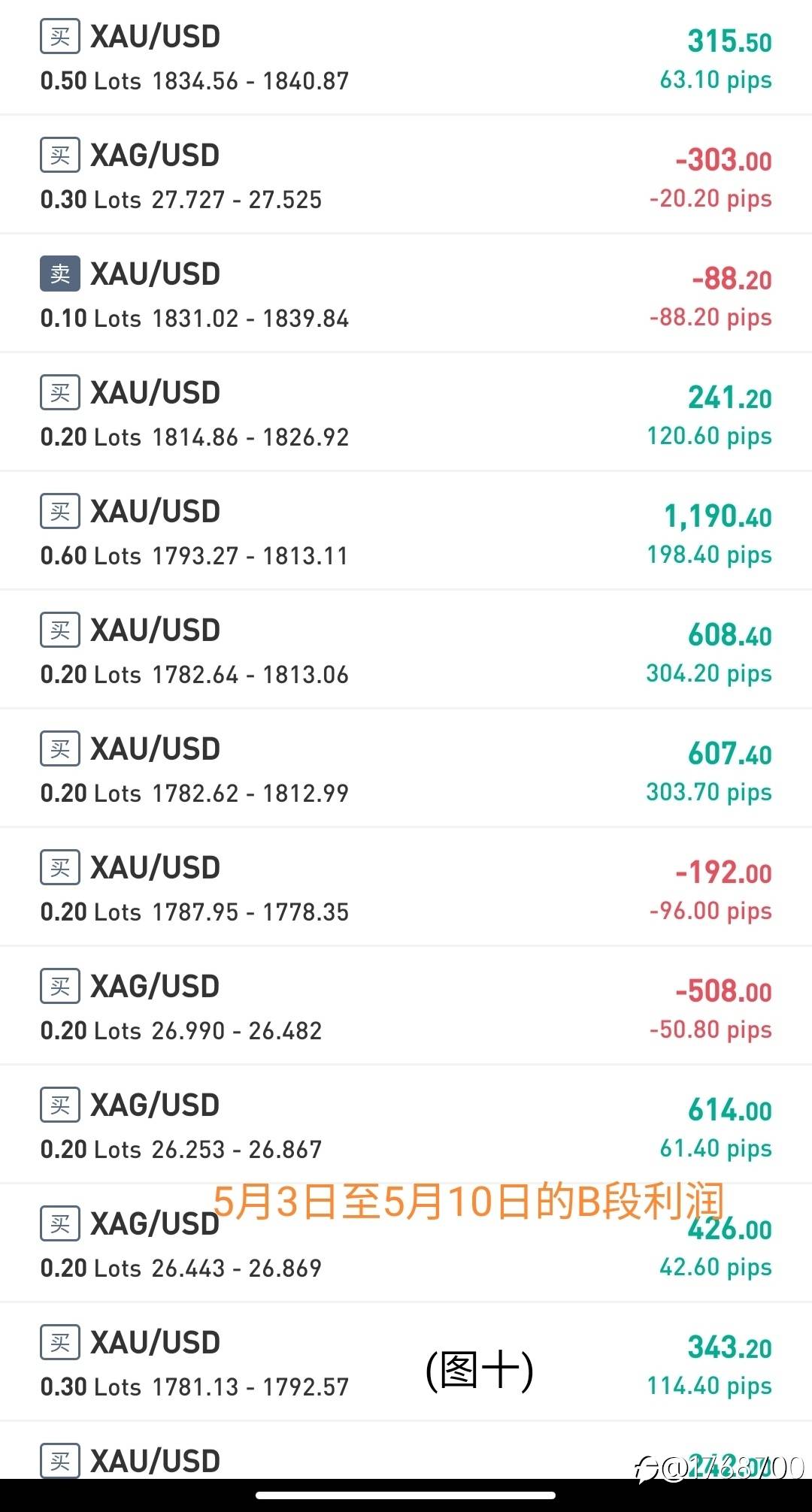
Task: Tap buy icon of XAU/USD 1814.86 trade
Action: pos(60,393)
